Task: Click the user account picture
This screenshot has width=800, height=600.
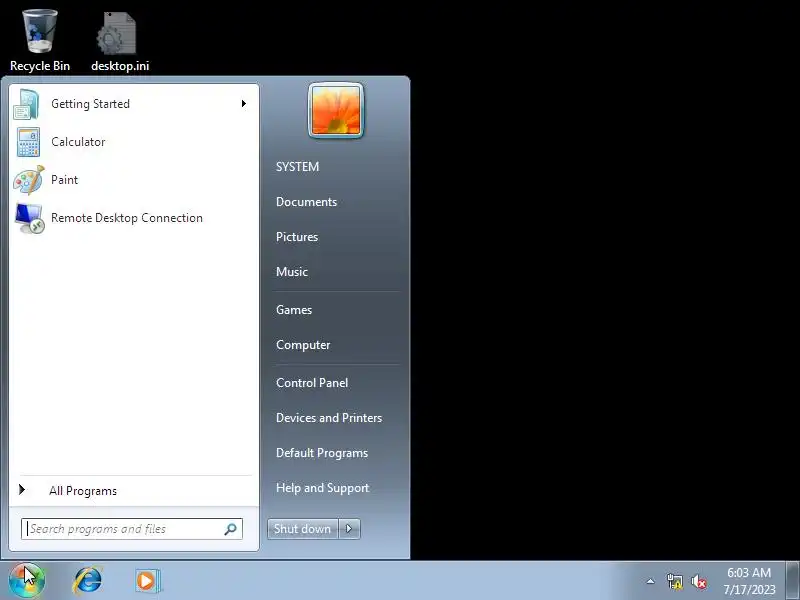Action: click(336, 110)
